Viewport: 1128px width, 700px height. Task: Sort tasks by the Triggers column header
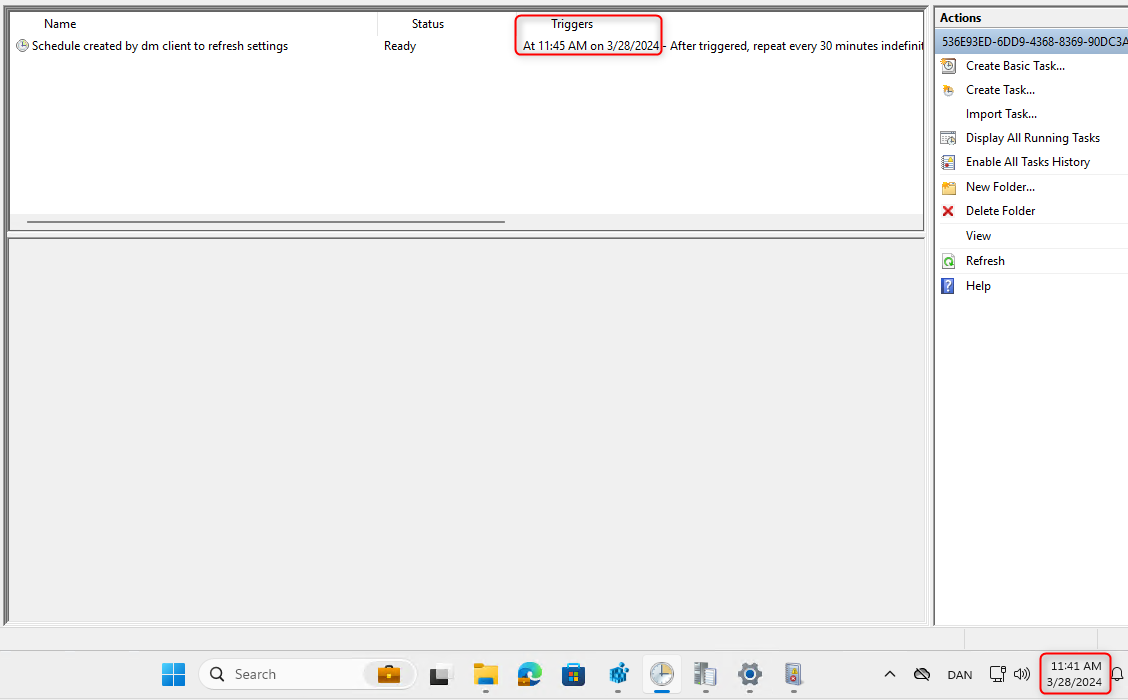click(x=572, y=24)
